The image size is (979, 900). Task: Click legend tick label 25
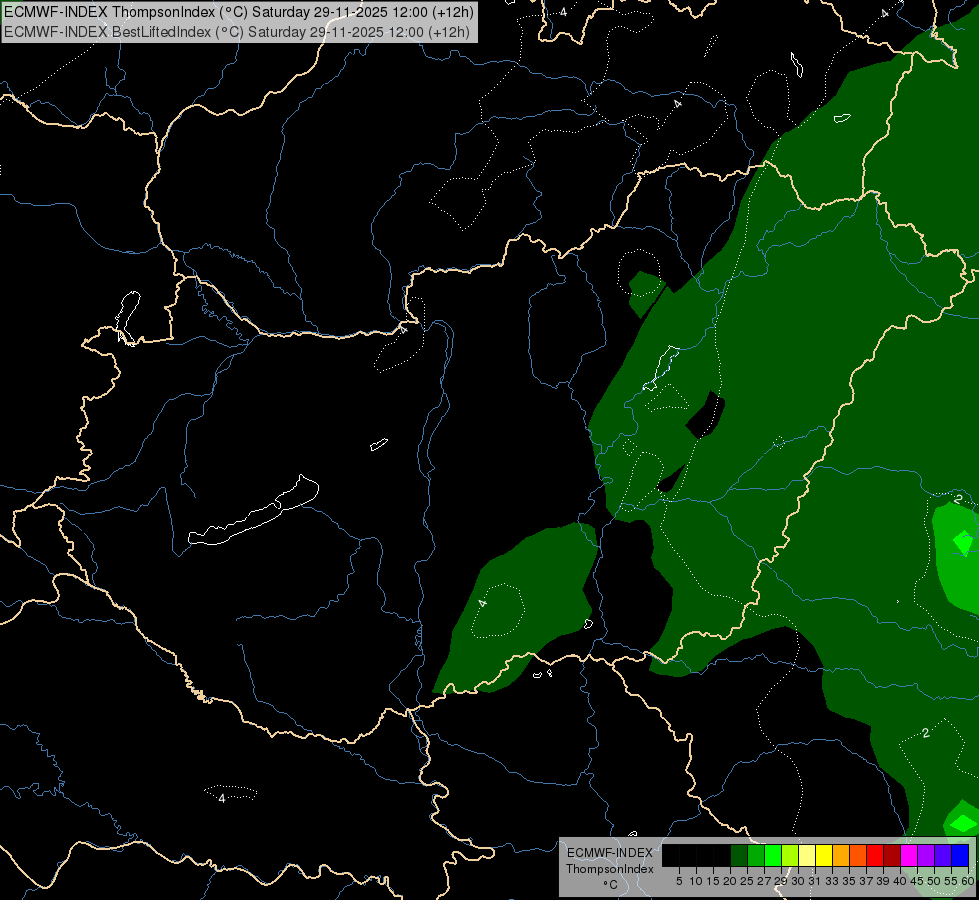point(747,881)
